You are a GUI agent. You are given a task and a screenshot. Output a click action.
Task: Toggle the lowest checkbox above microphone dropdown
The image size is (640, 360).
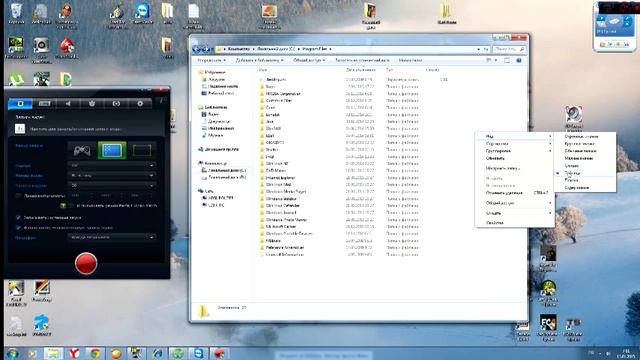click(x=18, y=227)
